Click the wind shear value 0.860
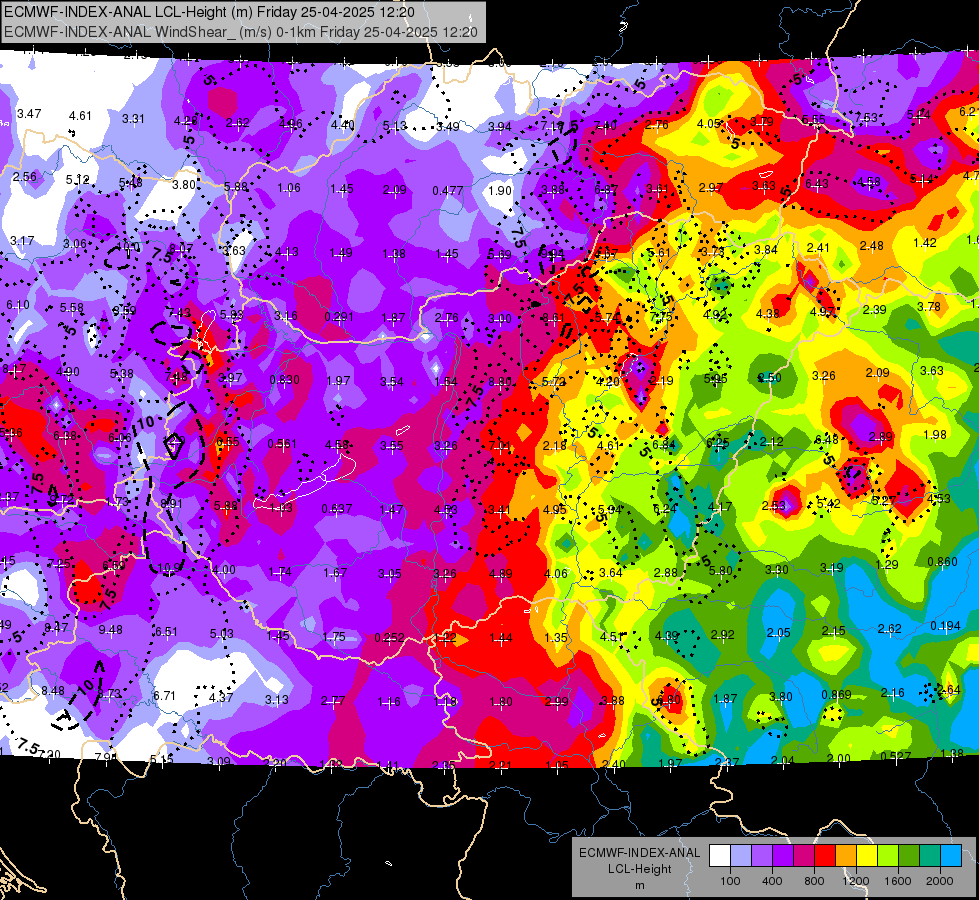The image size is (979, 900). (942, 561)
